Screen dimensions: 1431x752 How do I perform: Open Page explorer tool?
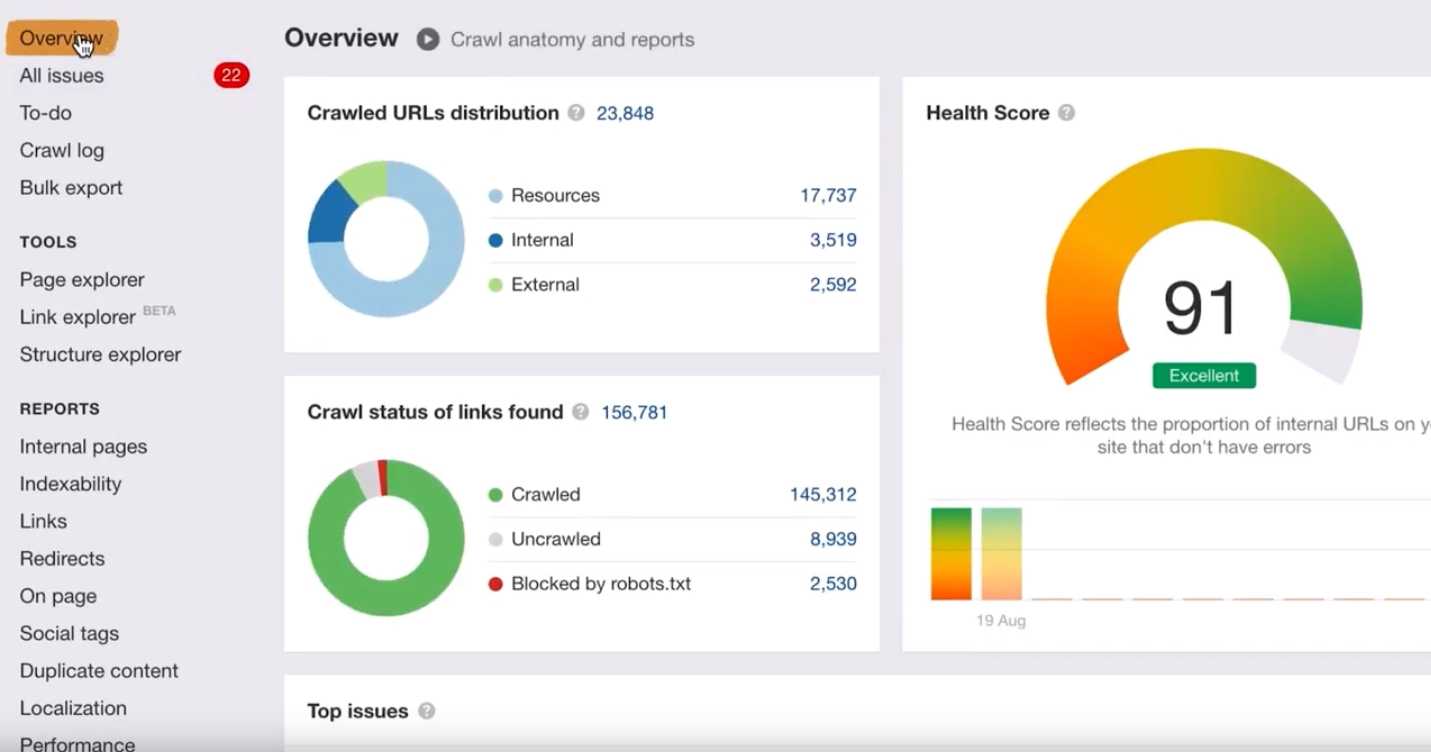pos(82,280)
